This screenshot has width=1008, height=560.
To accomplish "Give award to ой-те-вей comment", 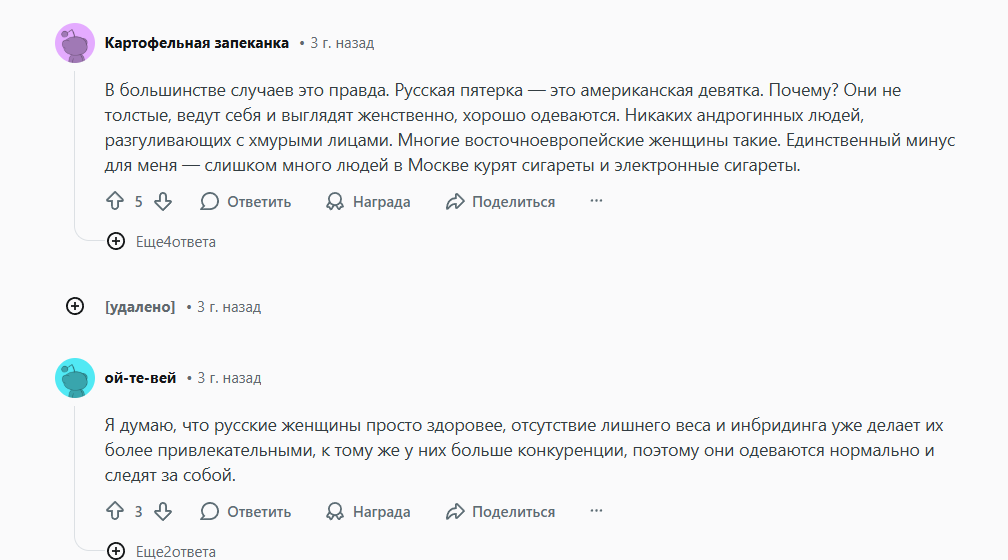I will point(369,511).
